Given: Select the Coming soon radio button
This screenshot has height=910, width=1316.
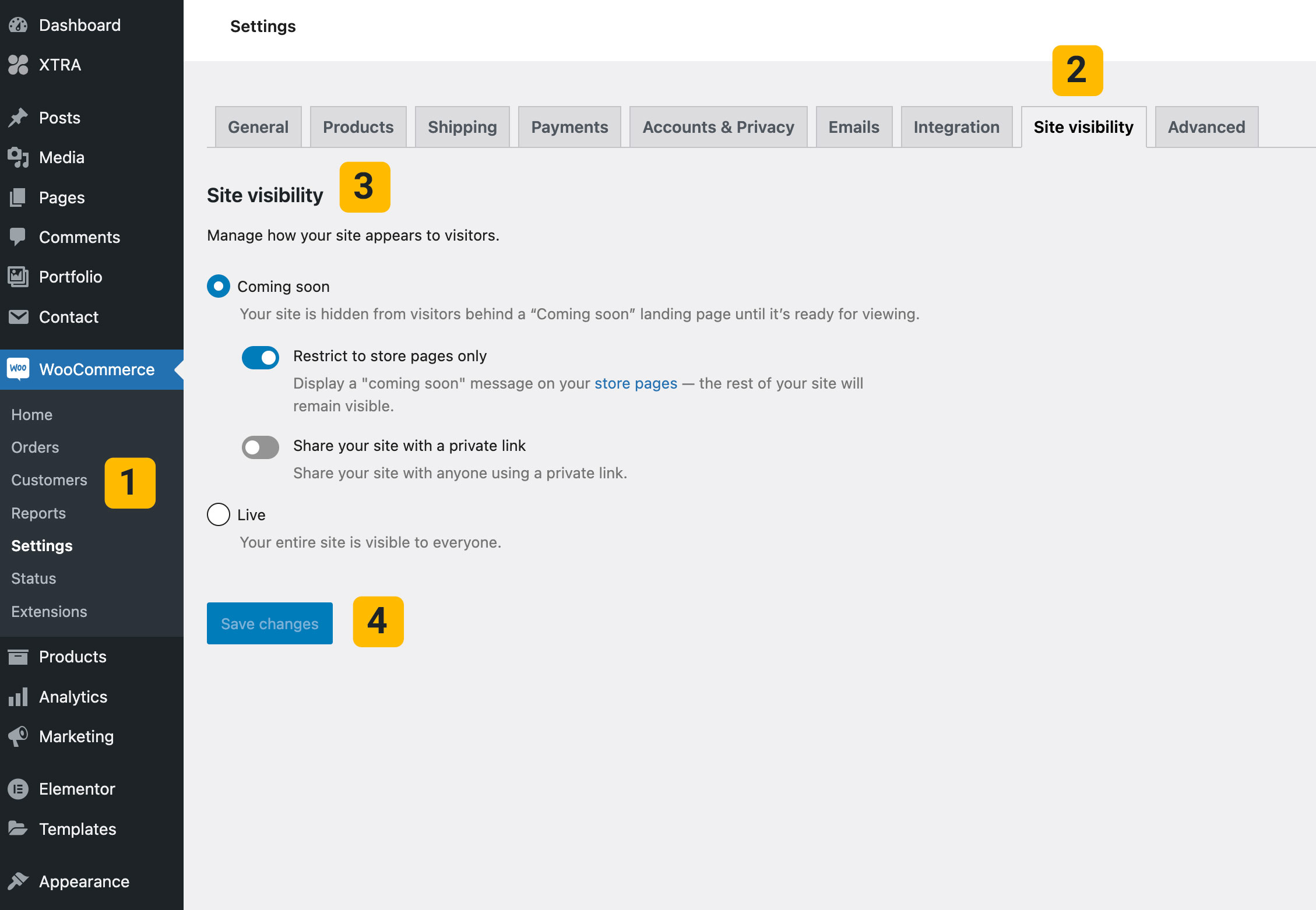Looking at the screenshot, I should [x=219, y=286].
